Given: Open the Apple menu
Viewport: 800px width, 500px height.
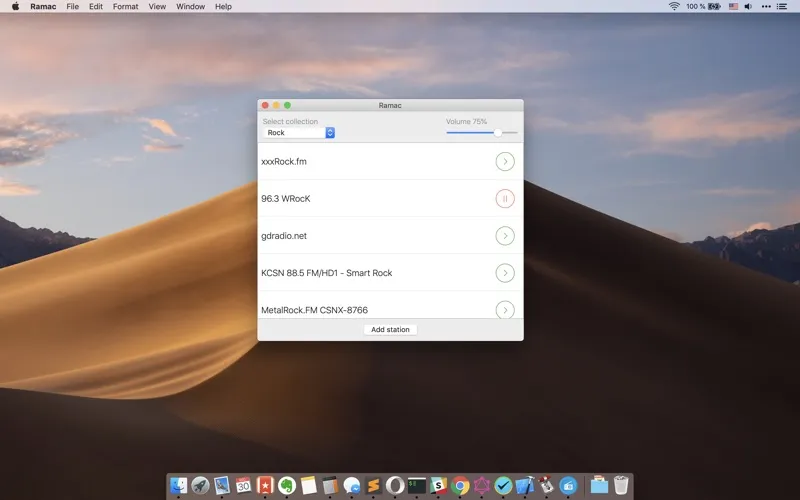Looking at the screenshot, I should tap(15, 7).
